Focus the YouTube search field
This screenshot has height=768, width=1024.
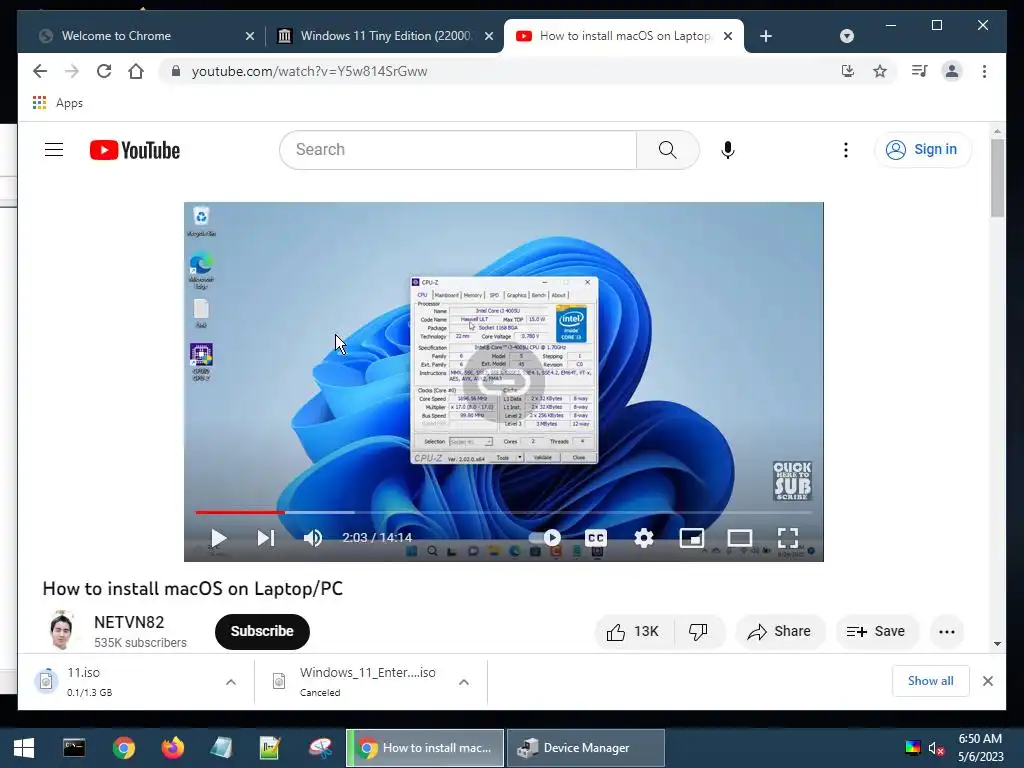click(x=458, y=150)
